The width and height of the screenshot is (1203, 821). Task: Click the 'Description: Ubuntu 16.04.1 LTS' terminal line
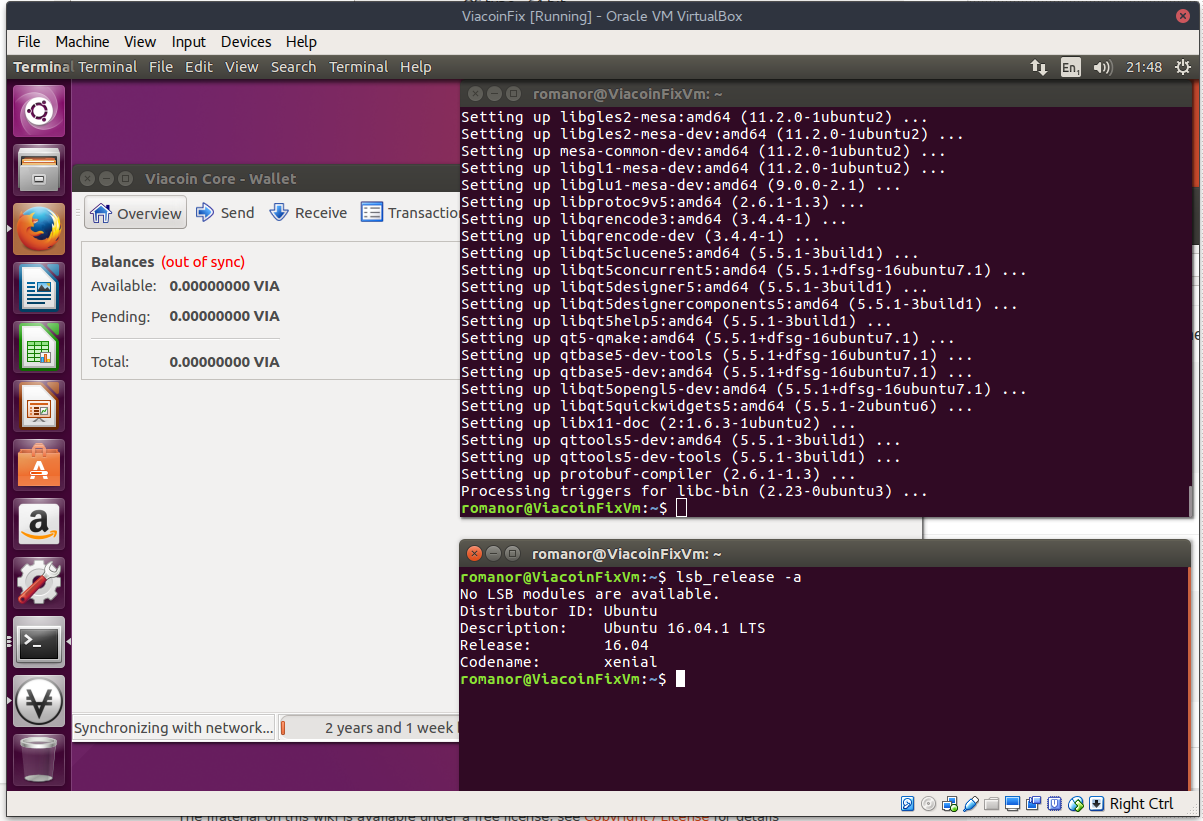pos(613,628)
